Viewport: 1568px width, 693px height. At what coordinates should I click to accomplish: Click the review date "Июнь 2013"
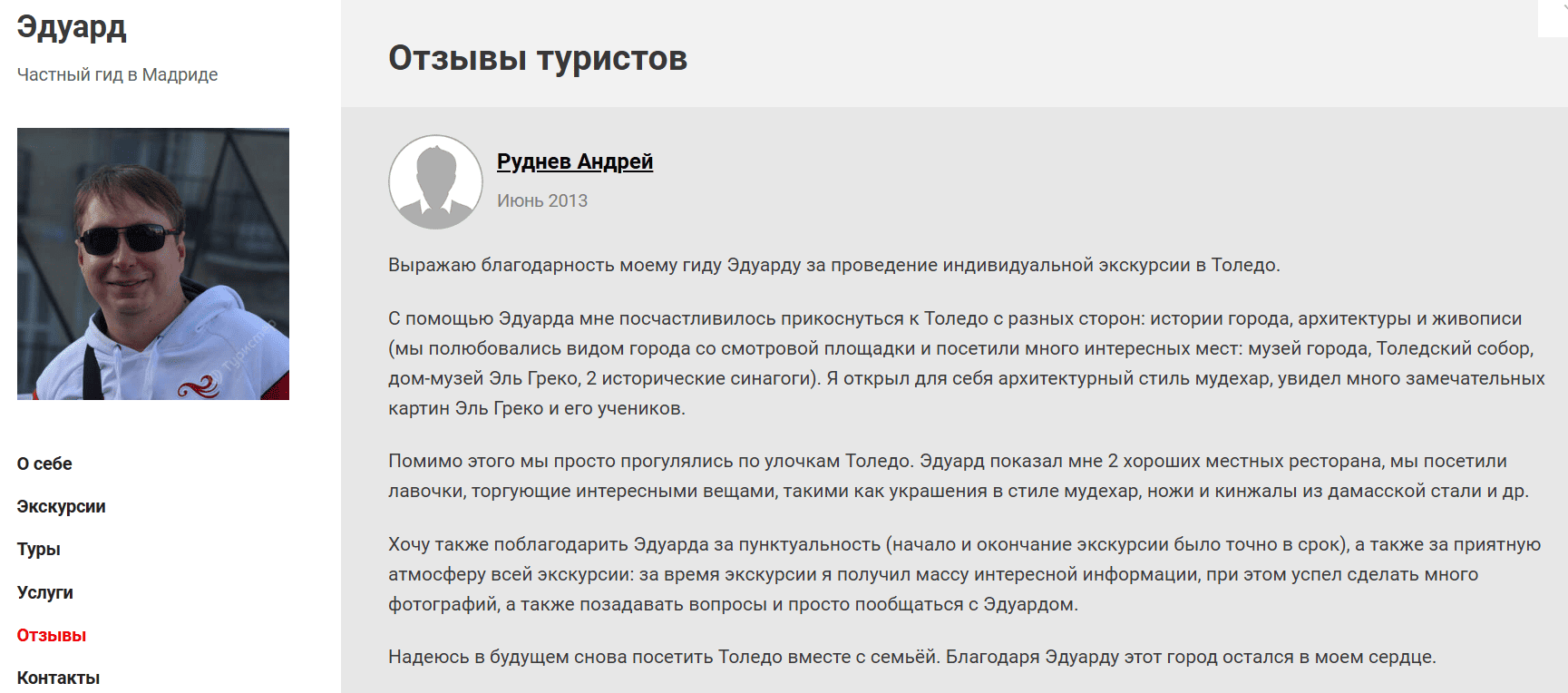click(x=541, y=200)
